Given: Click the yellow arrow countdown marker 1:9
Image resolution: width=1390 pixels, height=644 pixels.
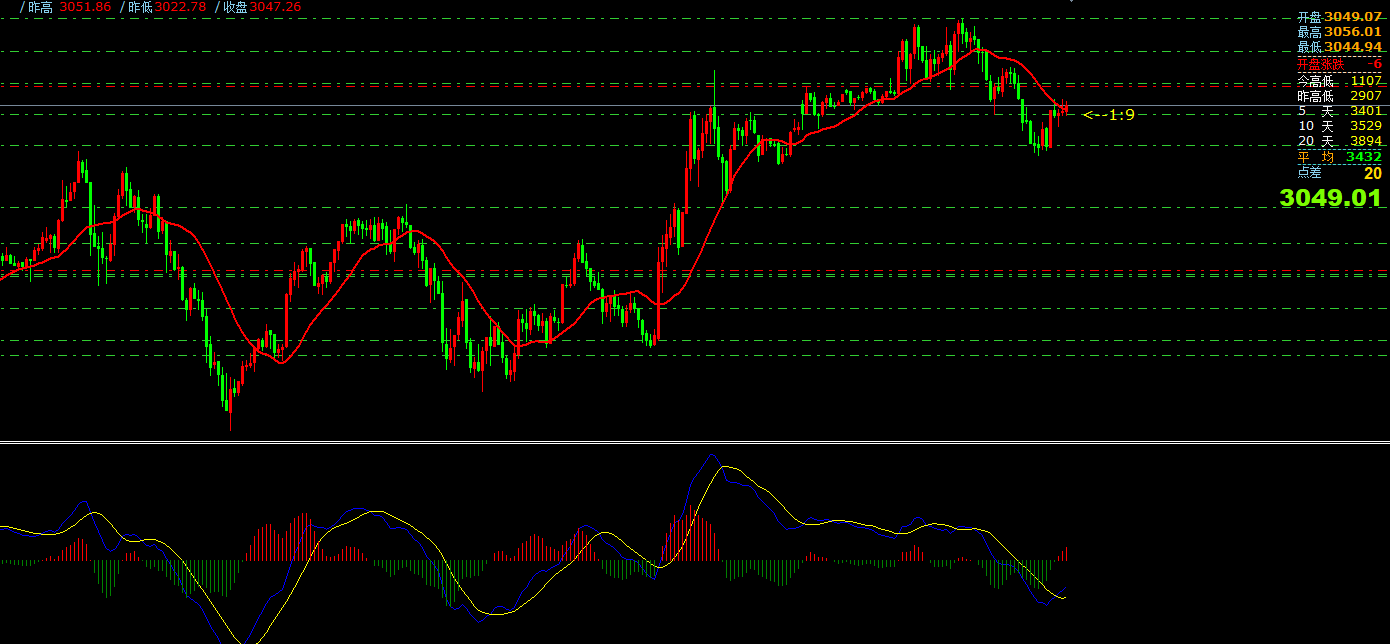Looking at the screenshot, I should point(1109,115).
